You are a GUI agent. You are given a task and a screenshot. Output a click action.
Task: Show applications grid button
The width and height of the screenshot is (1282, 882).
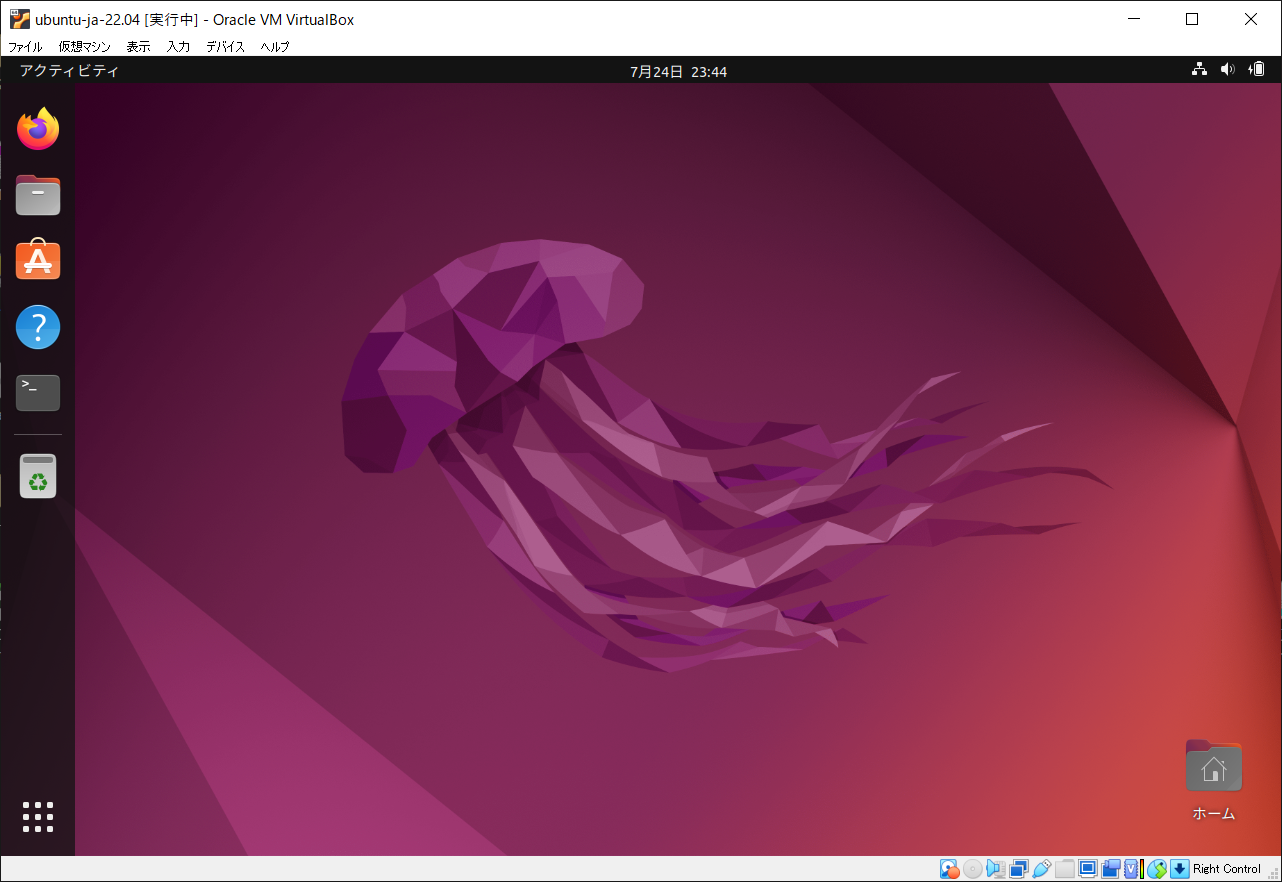(x=38, y=817)
